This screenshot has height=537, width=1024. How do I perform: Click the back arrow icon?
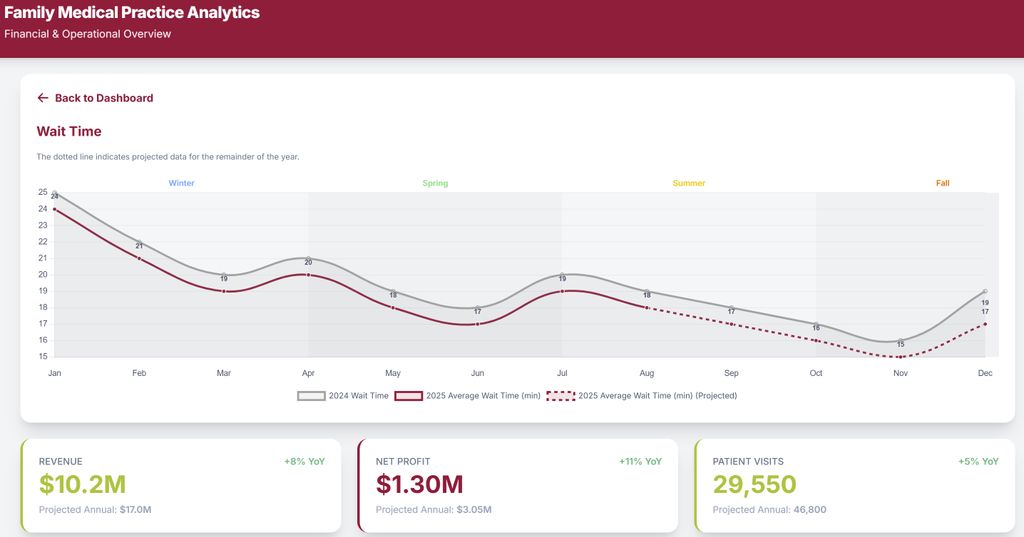(x=42, y=98)
